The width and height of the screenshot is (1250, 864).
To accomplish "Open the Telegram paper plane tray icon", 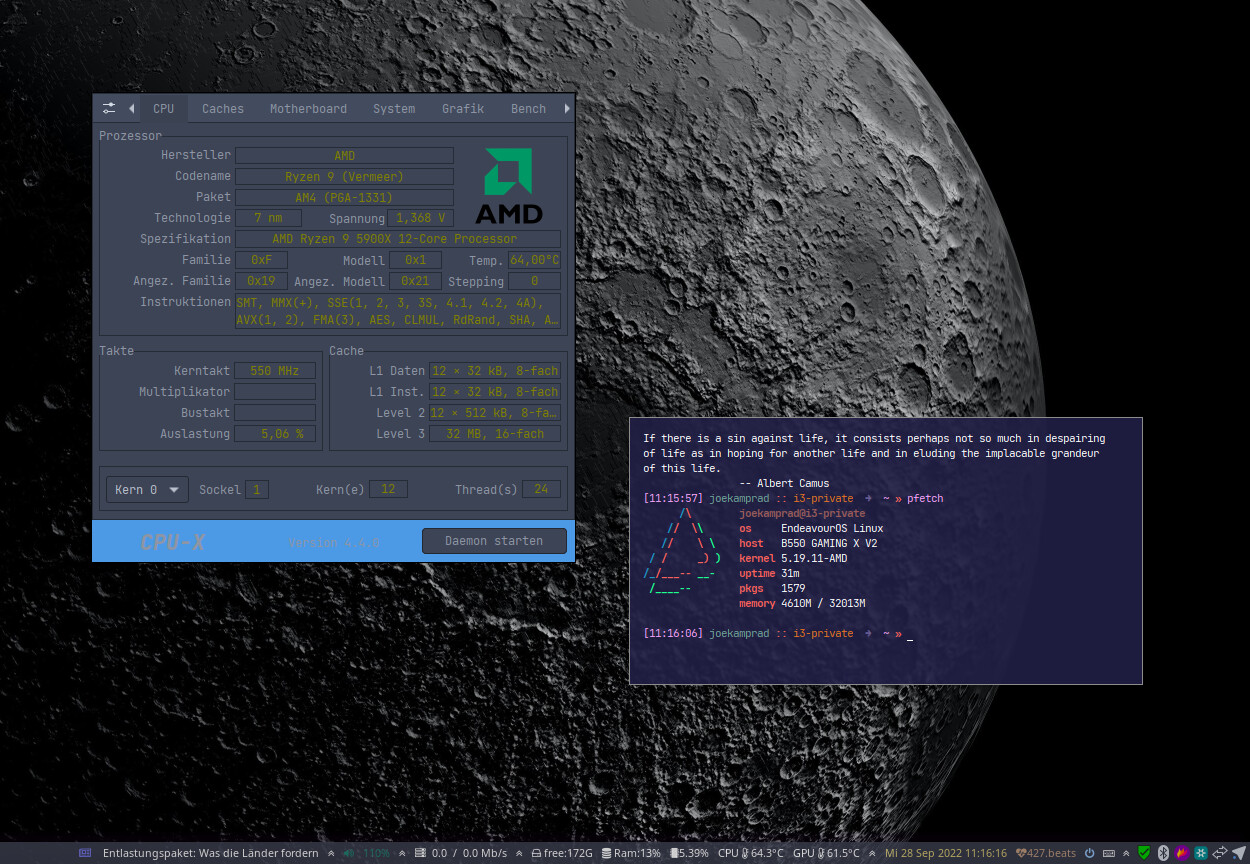I will pos(1239,853).
